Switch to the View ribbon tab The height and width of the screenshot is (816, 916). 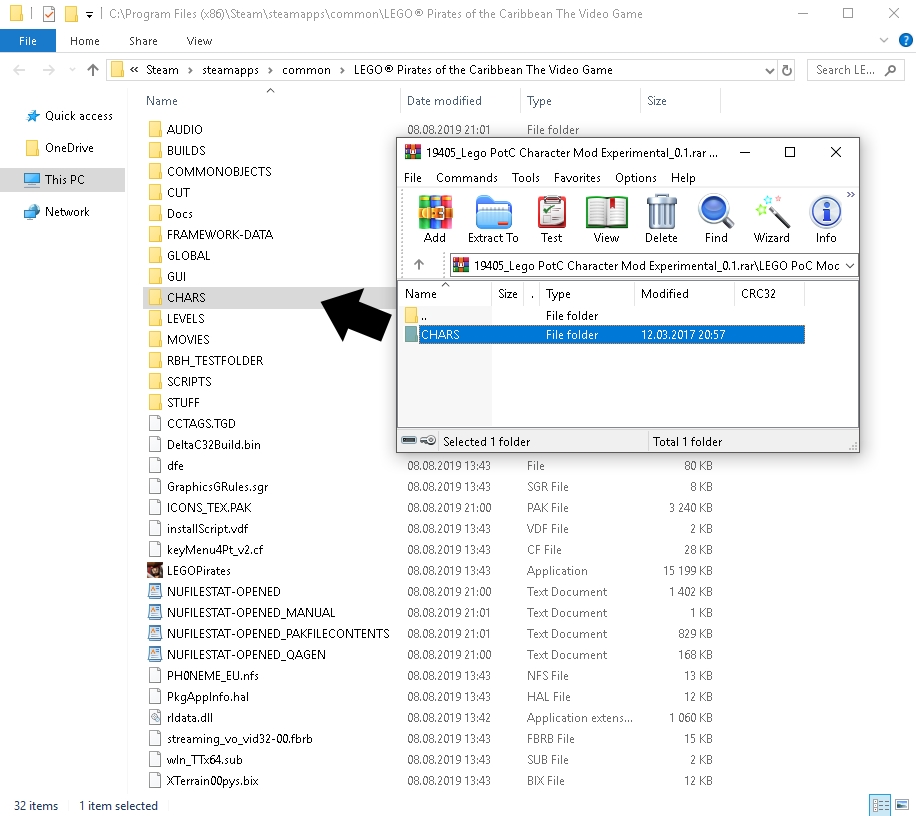pos(199,41)
